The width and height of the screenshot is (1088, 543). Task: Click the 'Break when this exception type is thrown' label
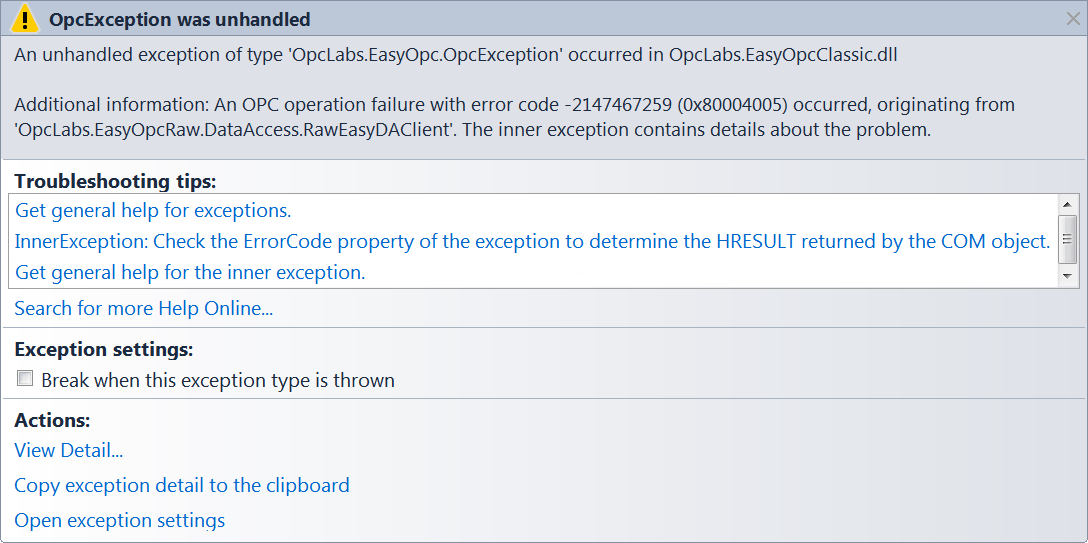(218, 380)
